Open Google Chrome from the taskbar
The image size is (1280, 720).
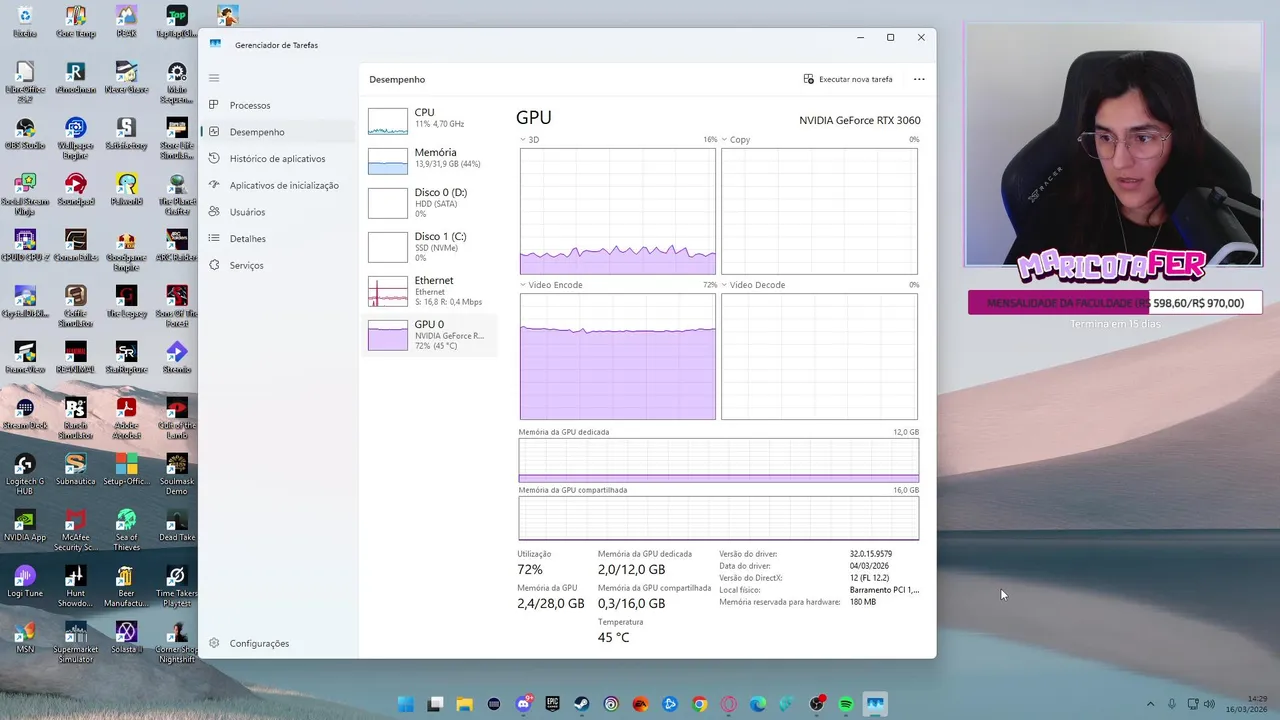[x=699, y=704]
